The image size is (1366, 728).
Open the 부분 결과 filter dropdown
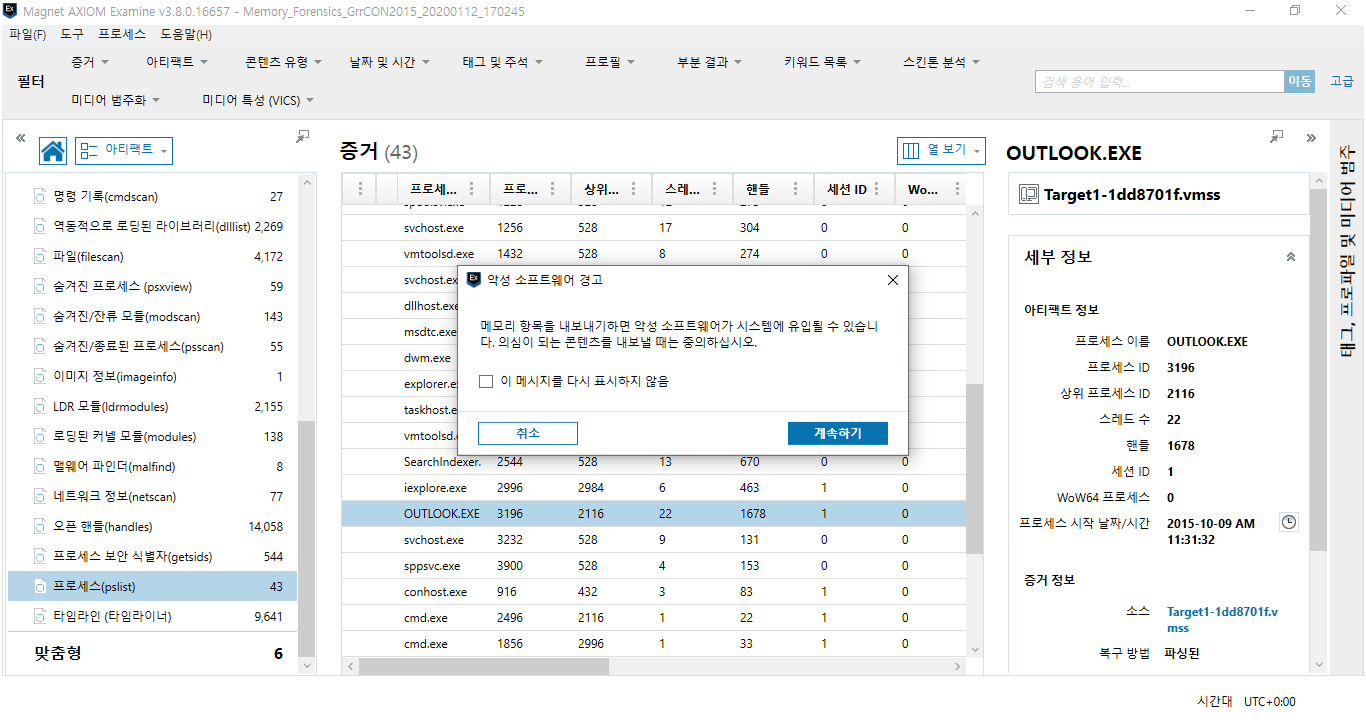click(709, 62)
